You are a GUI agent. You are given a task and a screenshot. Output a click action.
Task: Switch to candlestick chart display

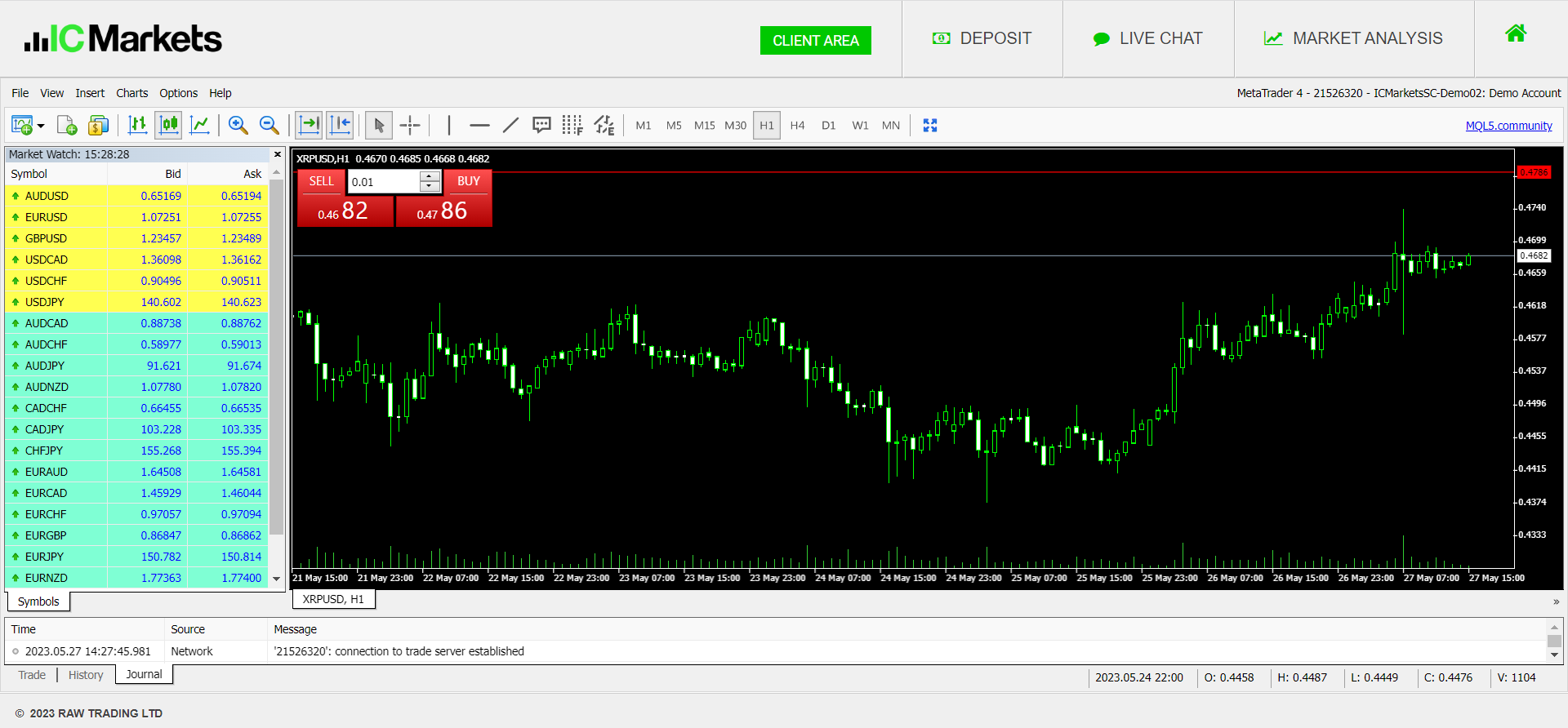[x=168, y=125]
